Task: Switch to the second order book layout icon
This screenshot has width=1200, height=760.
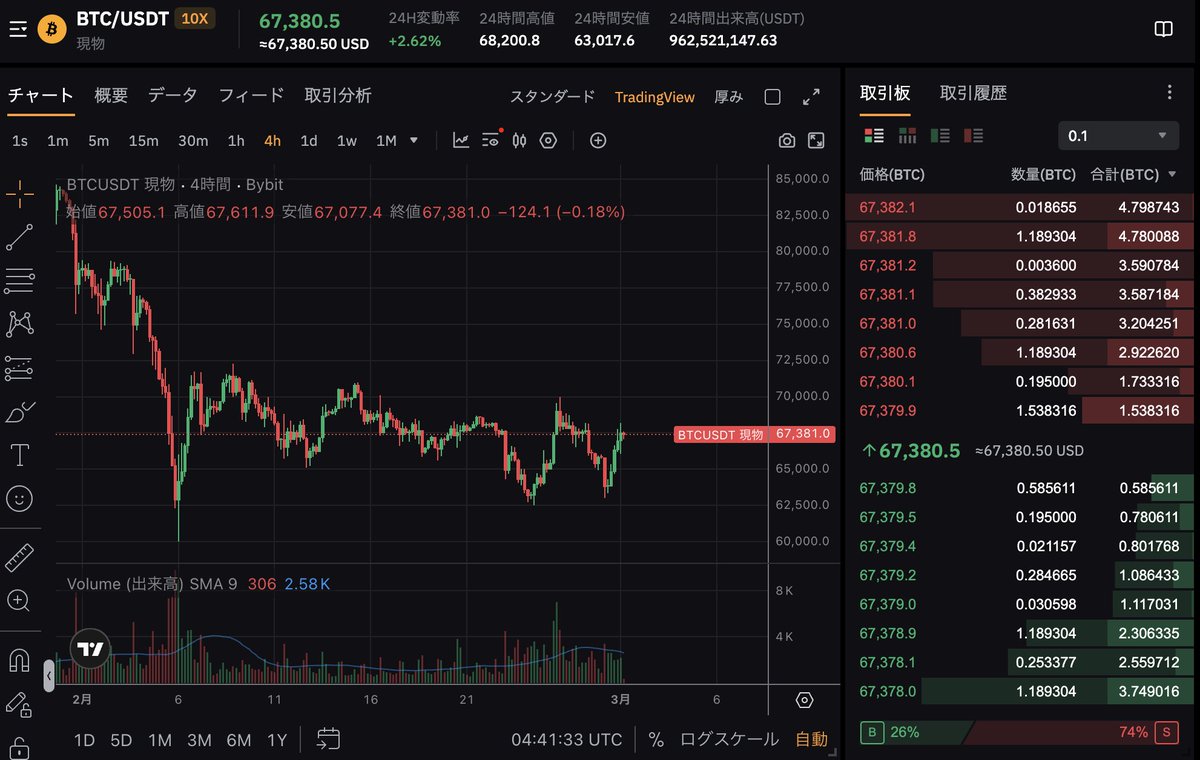Action: [906, 135]
